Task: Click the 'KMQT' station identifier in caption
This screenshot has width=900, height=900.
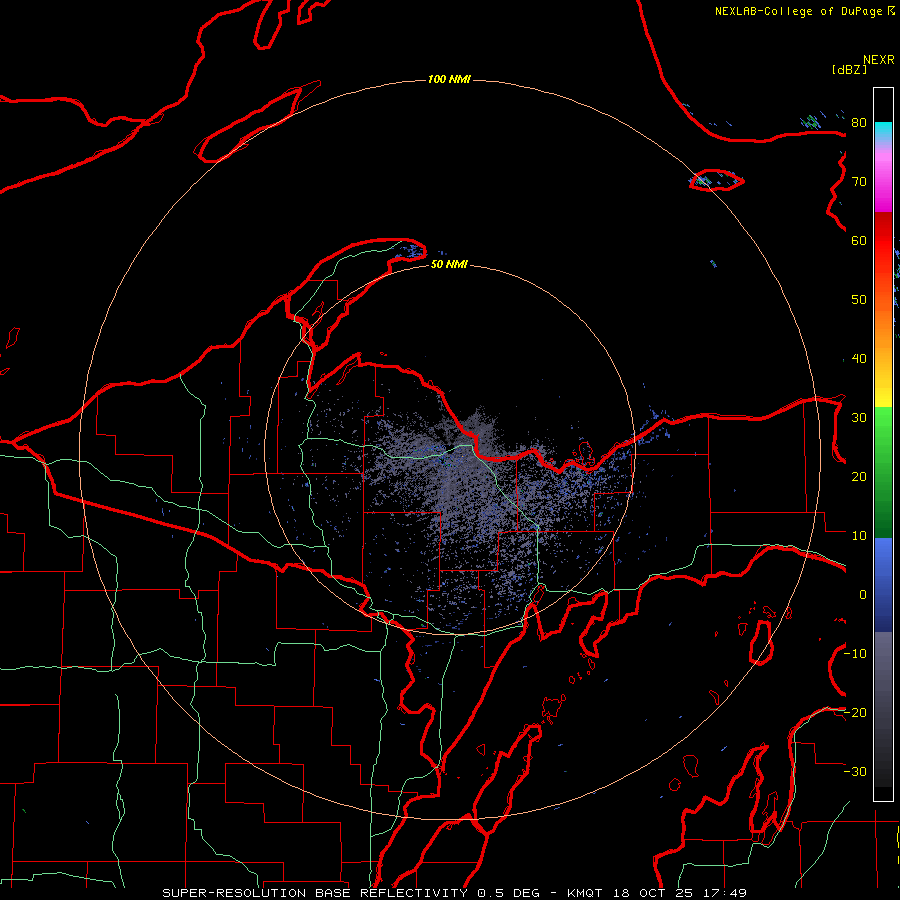Action: coord(584,893)
